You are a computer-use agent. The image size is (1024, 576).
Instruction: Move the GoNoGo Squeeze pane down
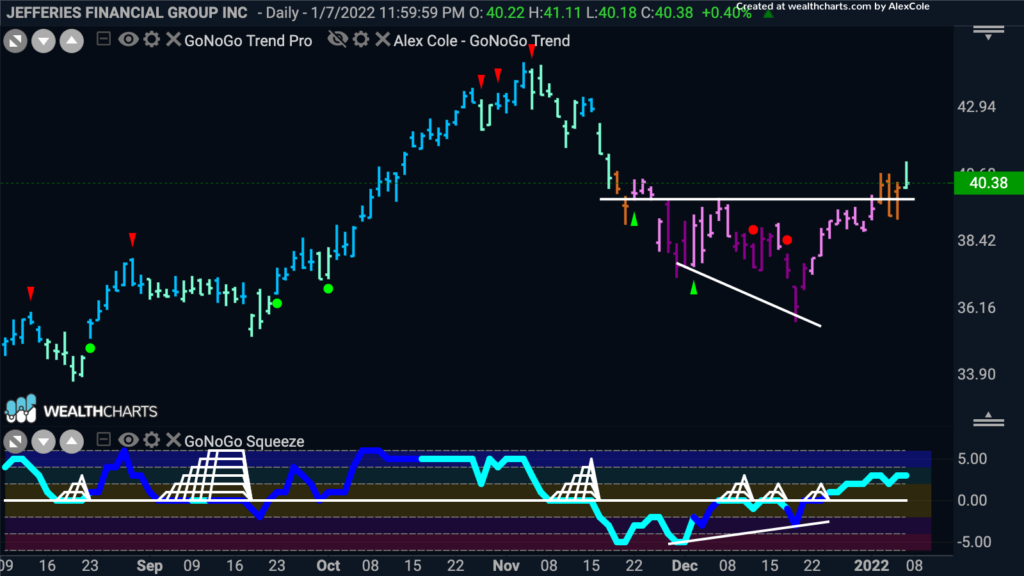[43, 441]
